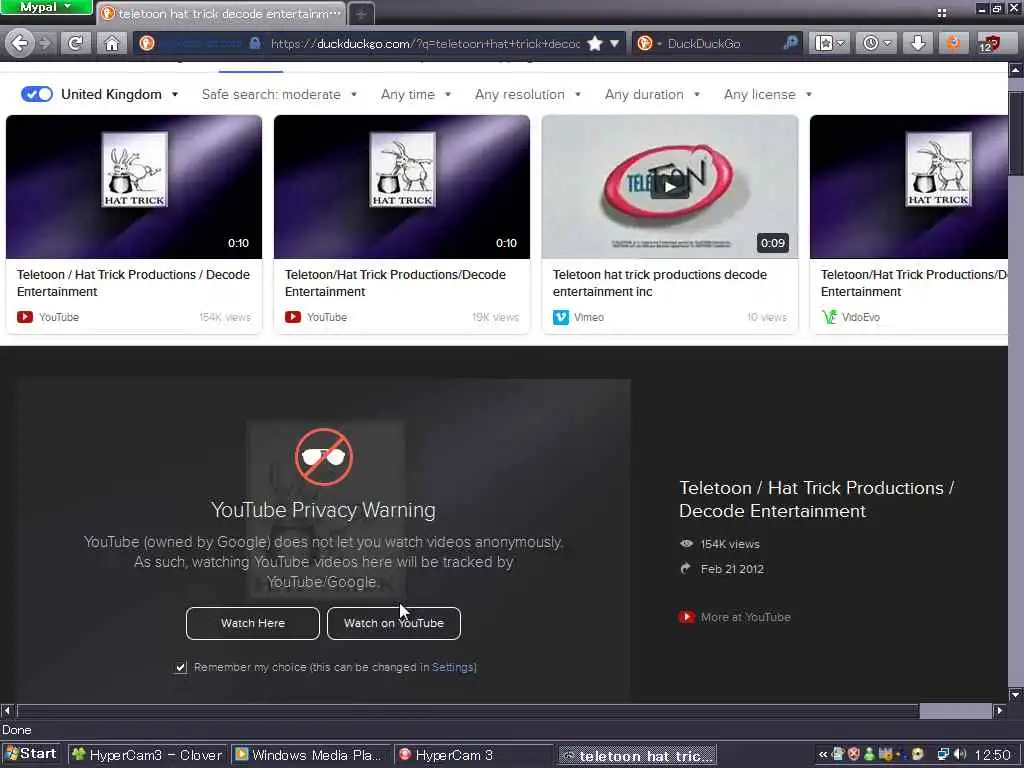Select the teletoon hat trick browser tab
Image resolution: width=1024 pixels, height=768 pixels.
221,13
